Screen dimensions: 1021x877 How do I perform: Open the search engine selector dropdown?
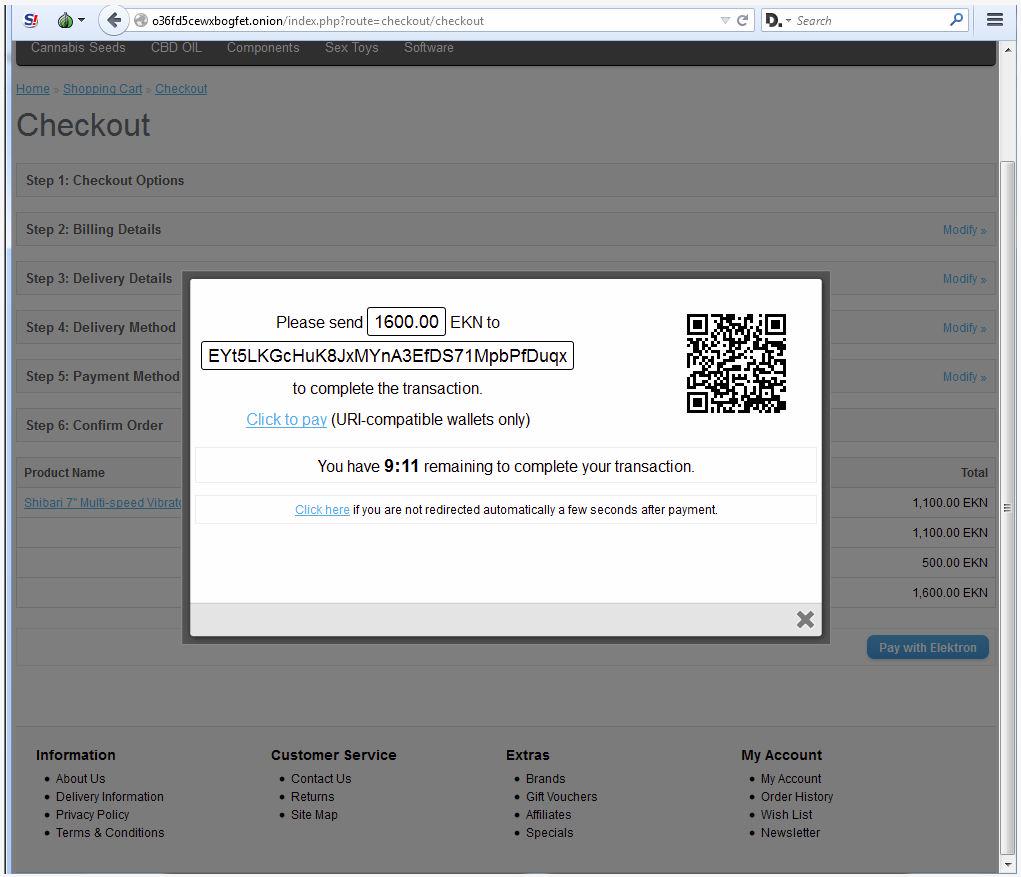(777, 20)
